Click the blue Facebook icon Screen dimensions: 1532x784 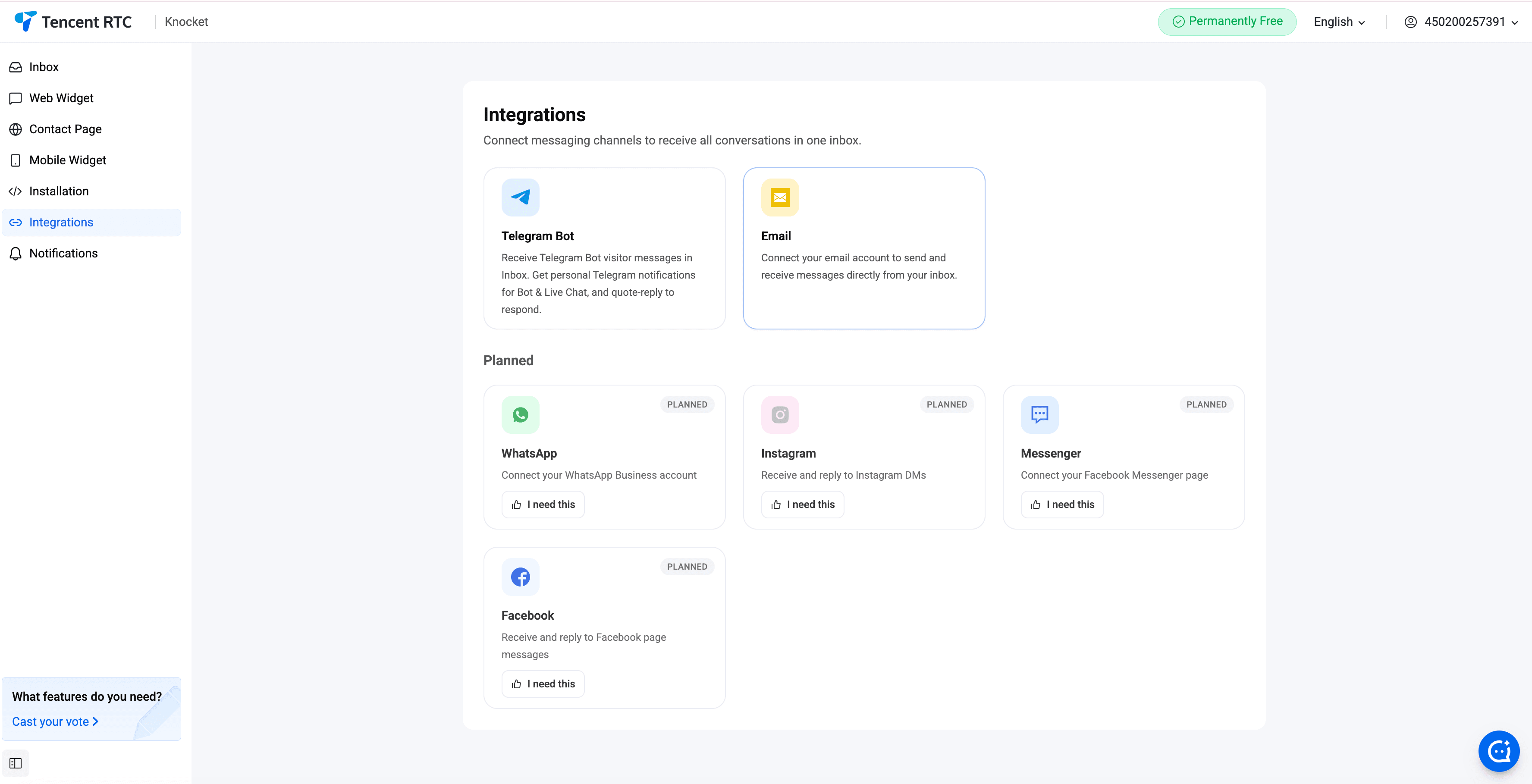(521, 577)
